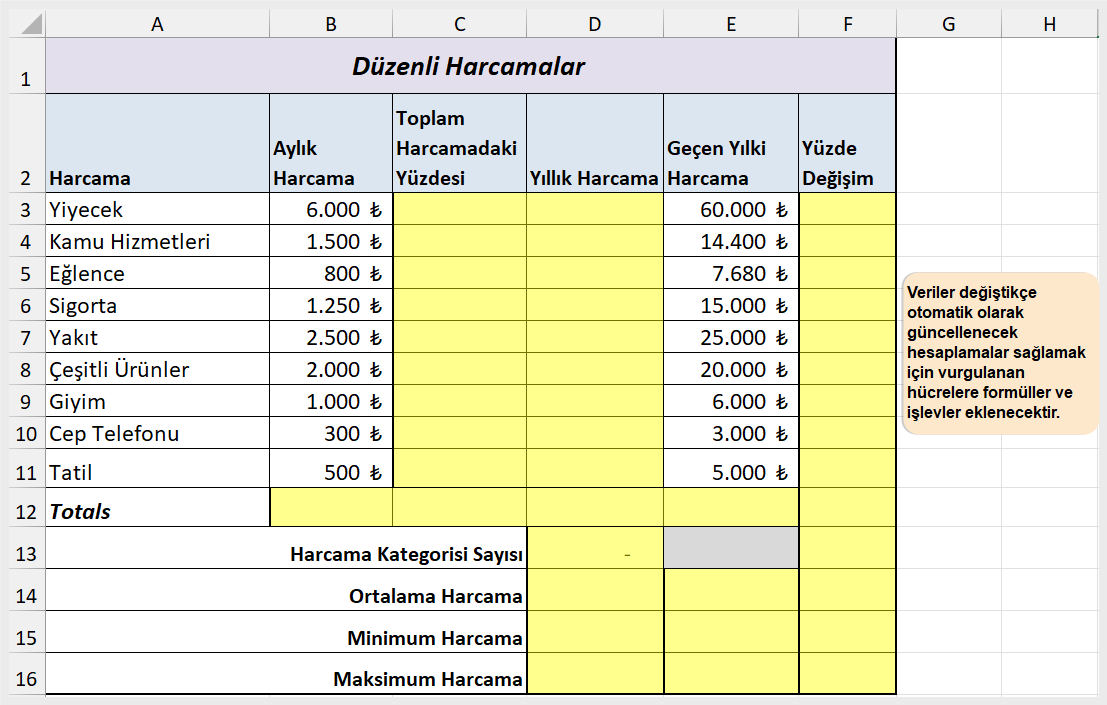Click the 'Düzenli Harcamalar' title cell
Viewport: 1107px width, 705px height.
click(x=471, y=66)
